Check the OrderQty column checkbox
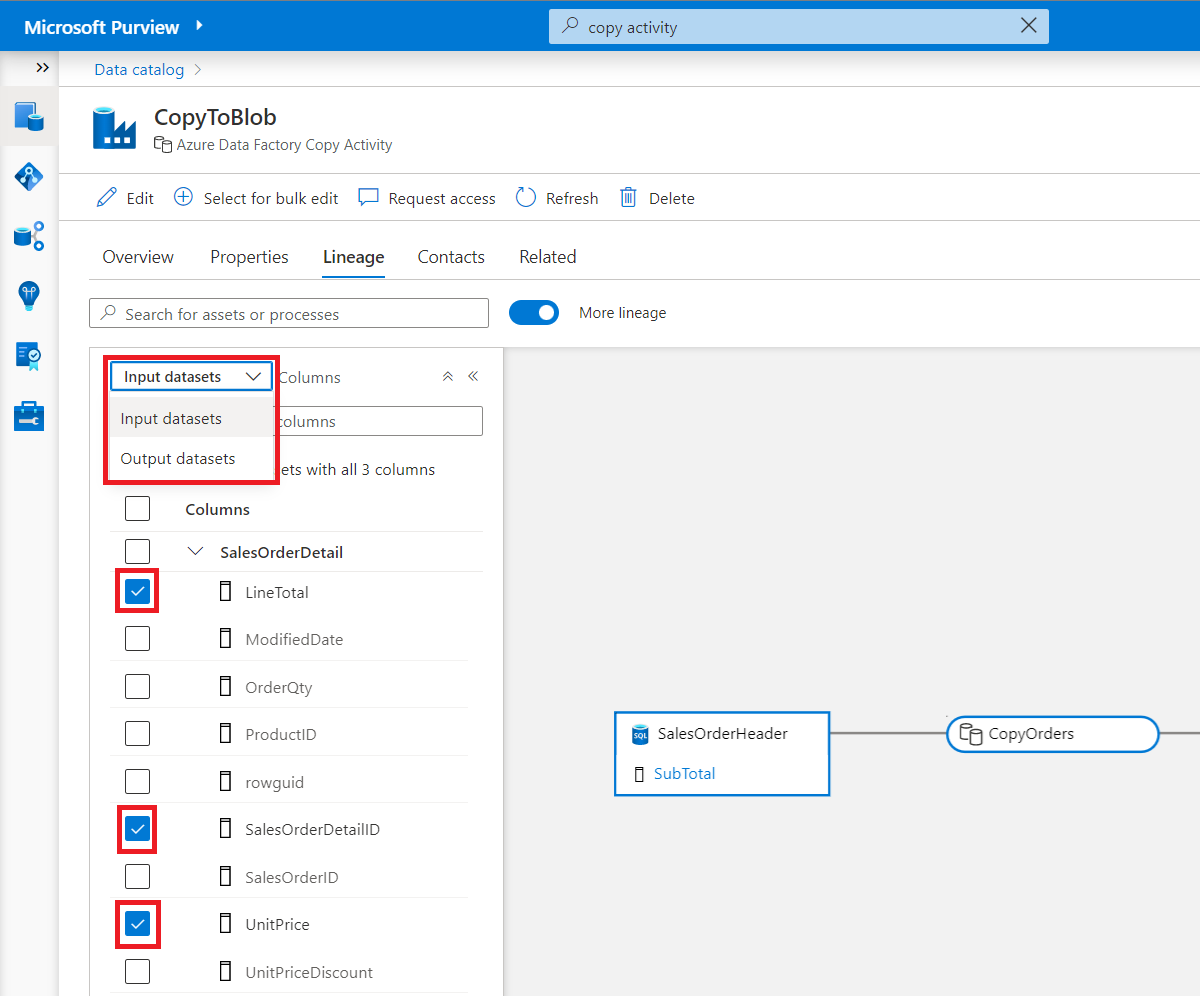Viewport: 1200px width, 996px height. pyautogui.click(x=137, y=687)
